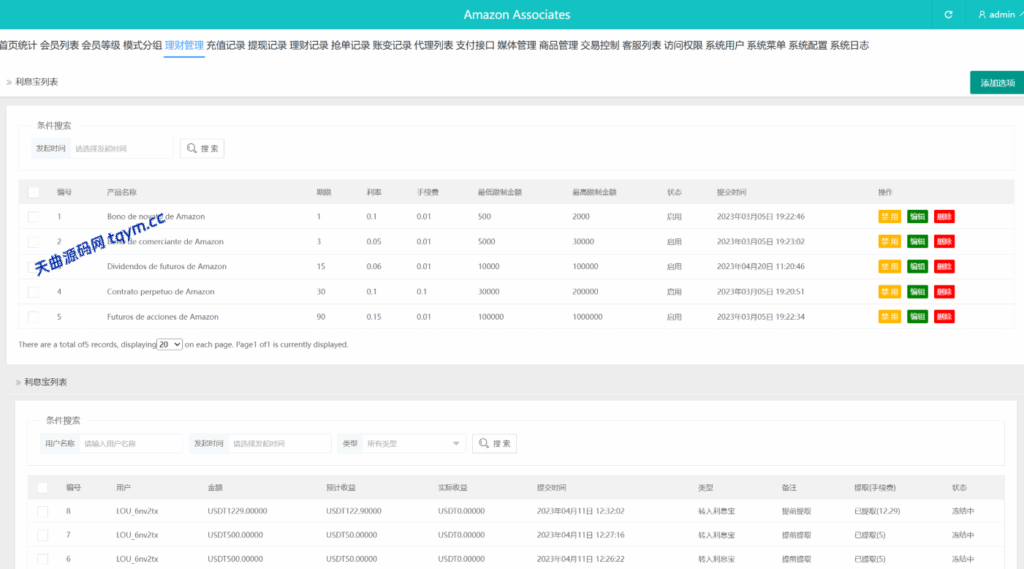
Task: Click 删除 button for product row 2
Action: coord(944,242)
